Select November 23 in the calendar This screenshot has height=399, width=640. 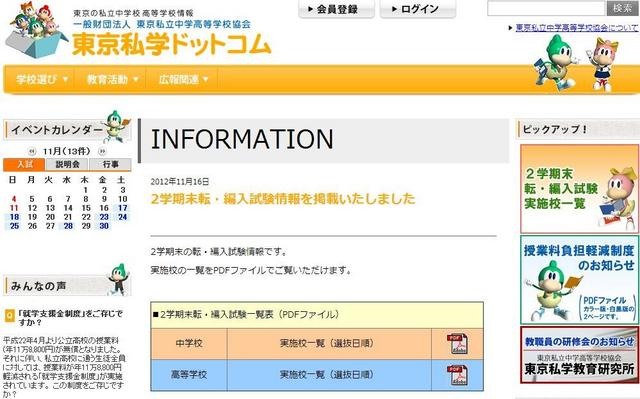pos(104,217)
